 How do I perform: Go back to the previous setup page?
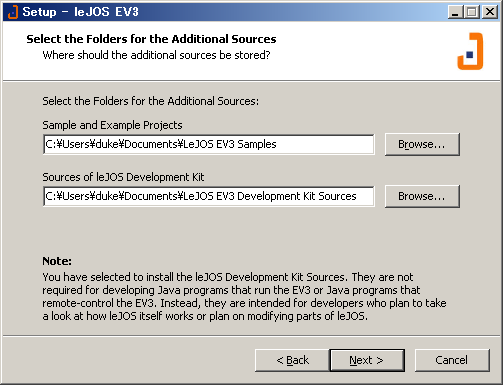(x=292, y=360)
